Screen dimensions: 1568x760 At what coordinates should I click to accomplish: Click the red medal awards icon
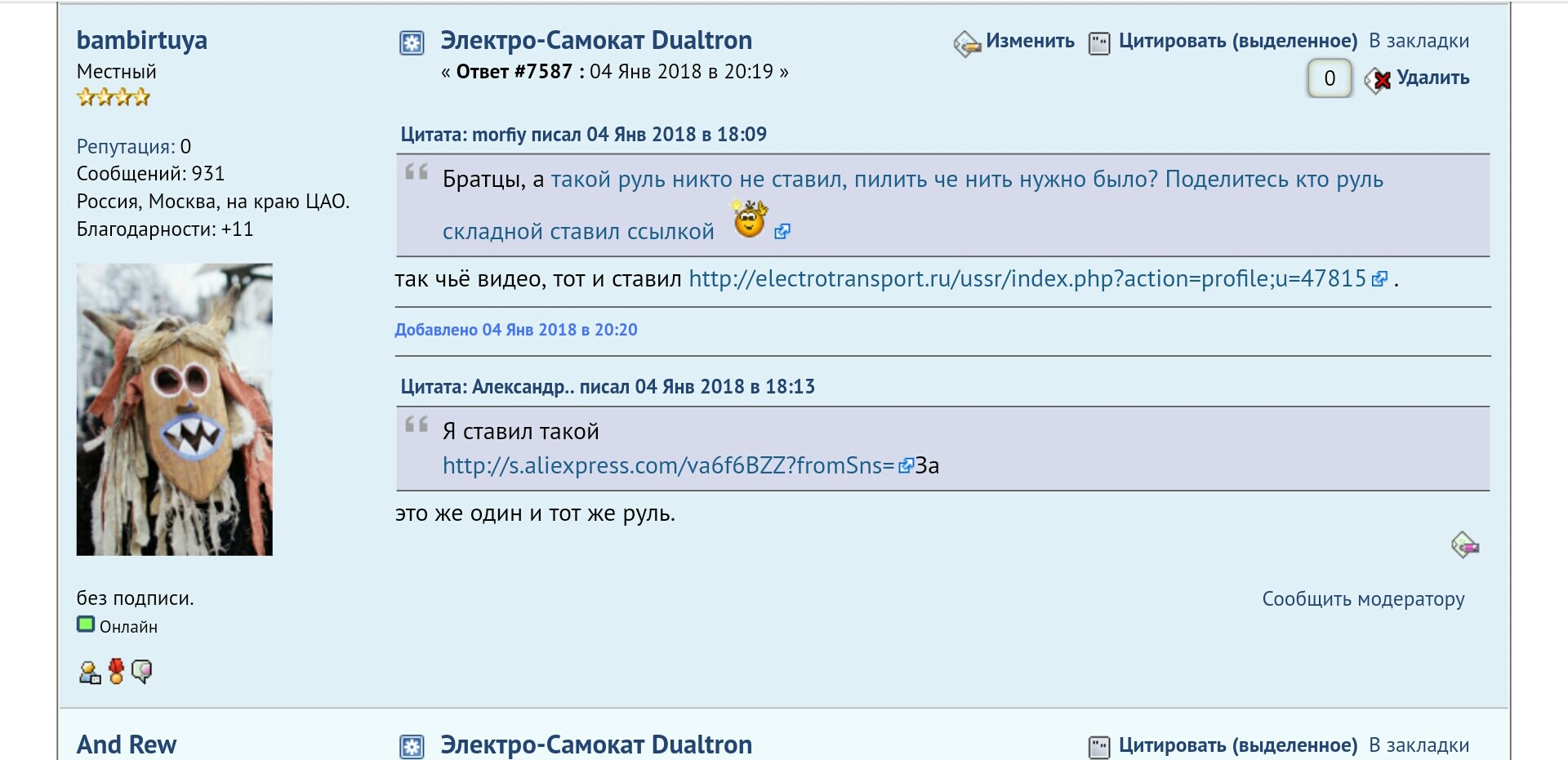coord(116,671)
